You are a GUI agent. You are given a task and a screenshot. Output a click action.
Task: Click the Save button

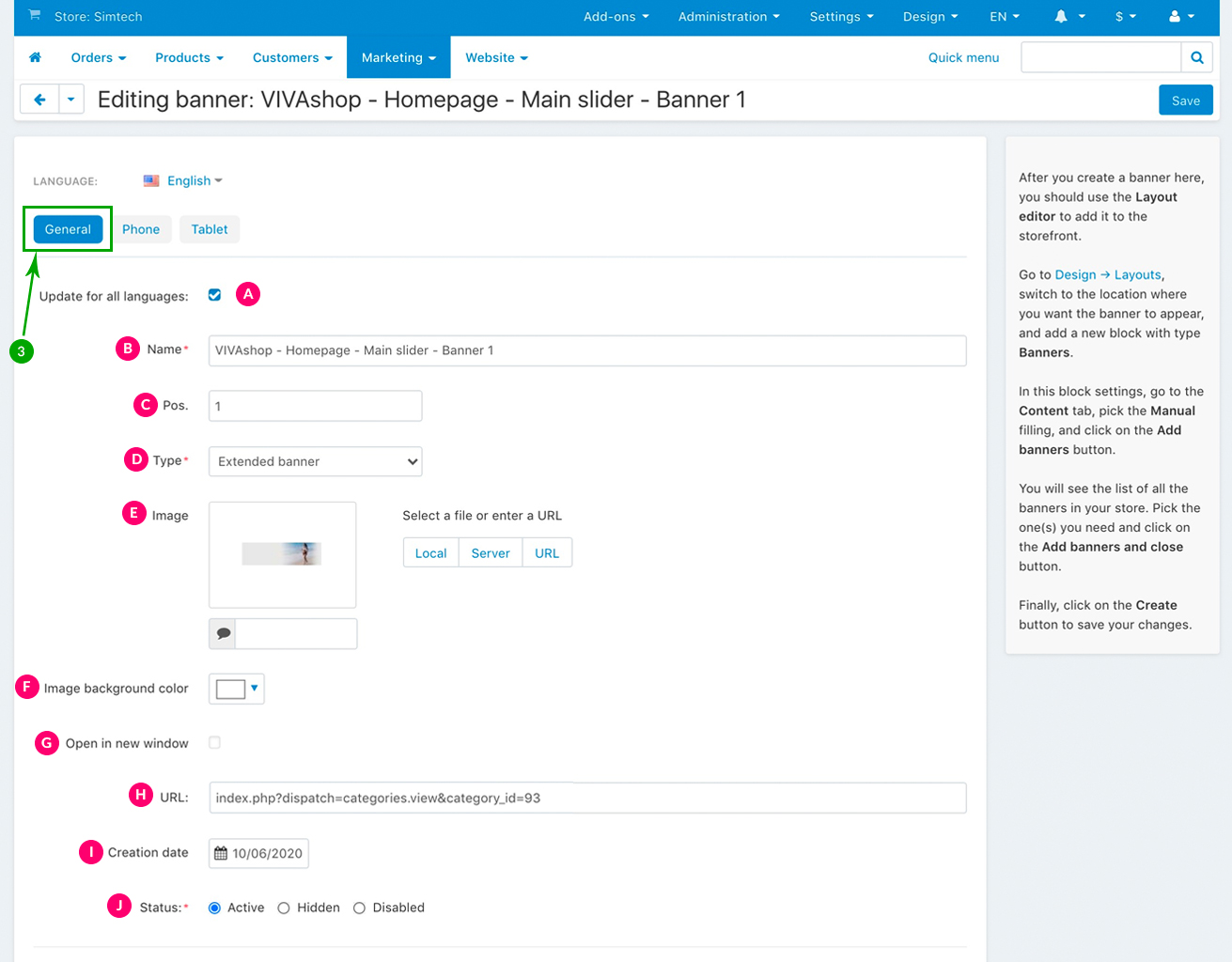(x=1185, y=101)
